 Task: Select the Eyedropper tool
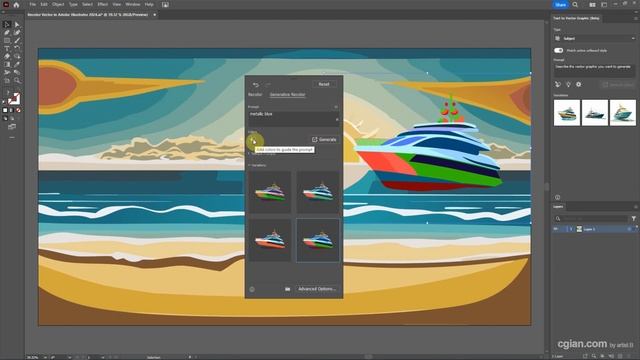[x=17, y=64]
